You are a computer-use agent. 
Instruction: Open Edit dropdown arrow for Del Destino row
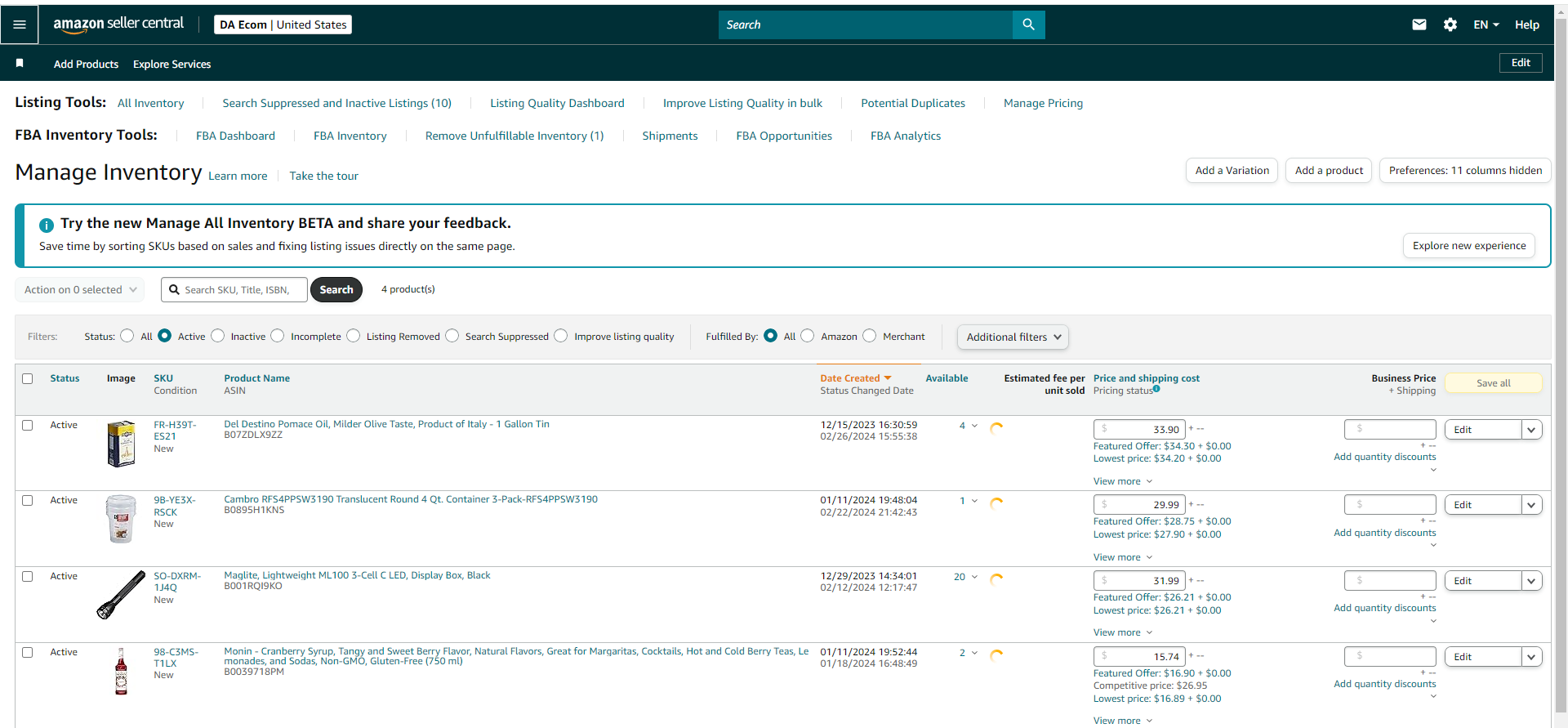(1531, 430)
